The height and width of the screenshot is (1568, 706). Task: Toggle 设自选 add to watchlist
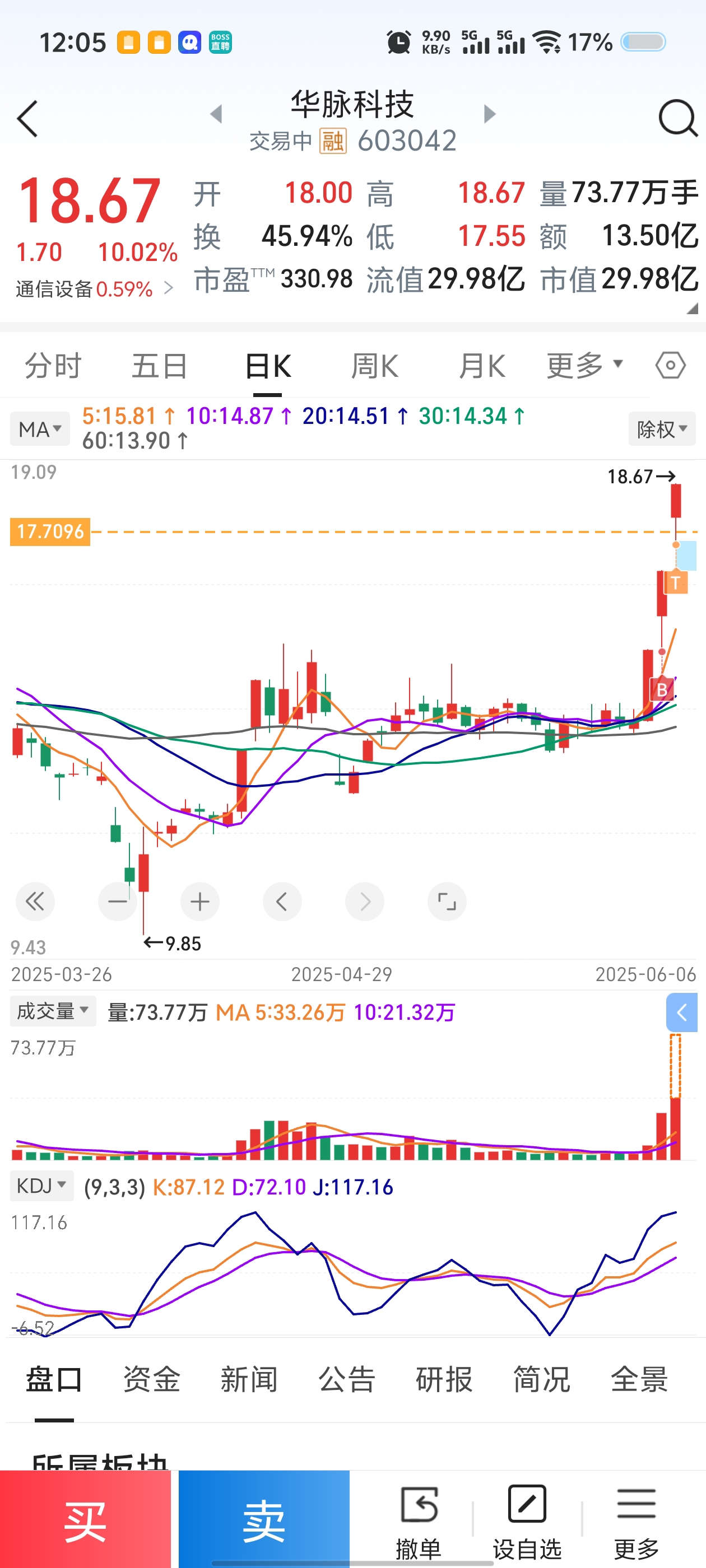point(527,1520)
